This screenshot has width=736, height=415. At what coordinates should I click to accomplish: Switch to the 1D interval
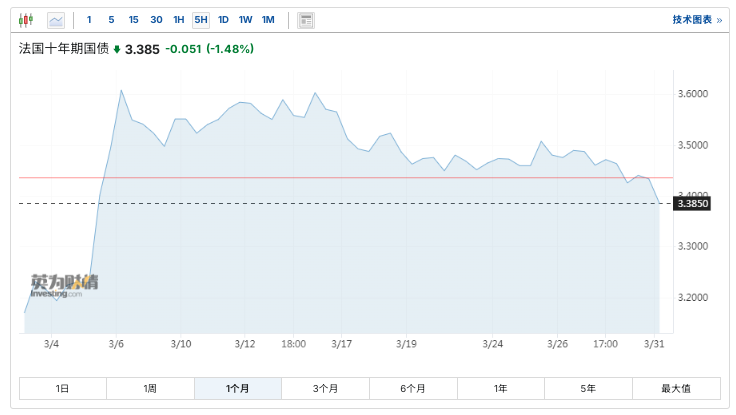click(x=223, y=20)
